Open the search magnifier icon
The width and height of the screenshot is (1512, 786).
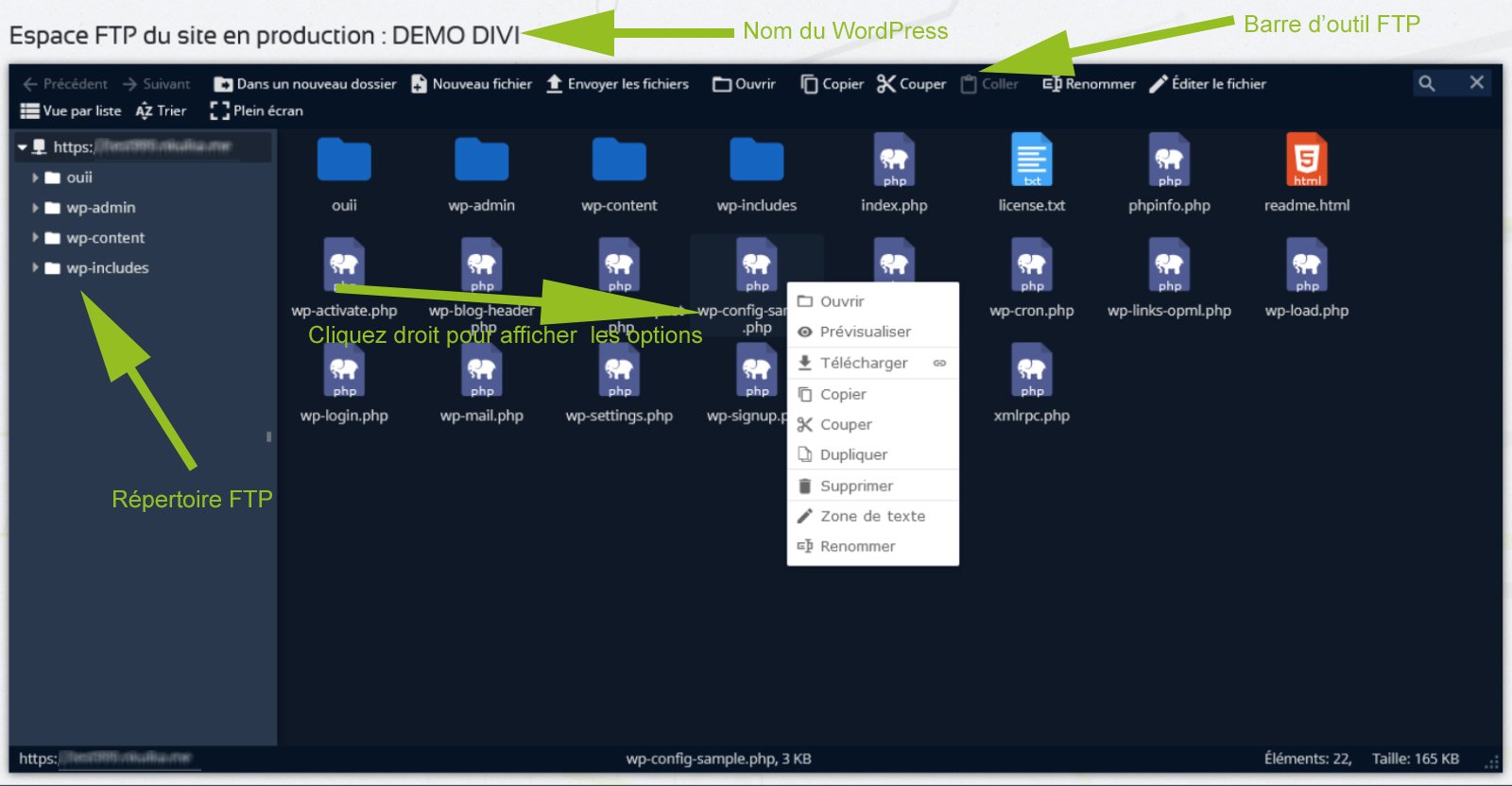pyautogui.click(x=1427, y=83)
